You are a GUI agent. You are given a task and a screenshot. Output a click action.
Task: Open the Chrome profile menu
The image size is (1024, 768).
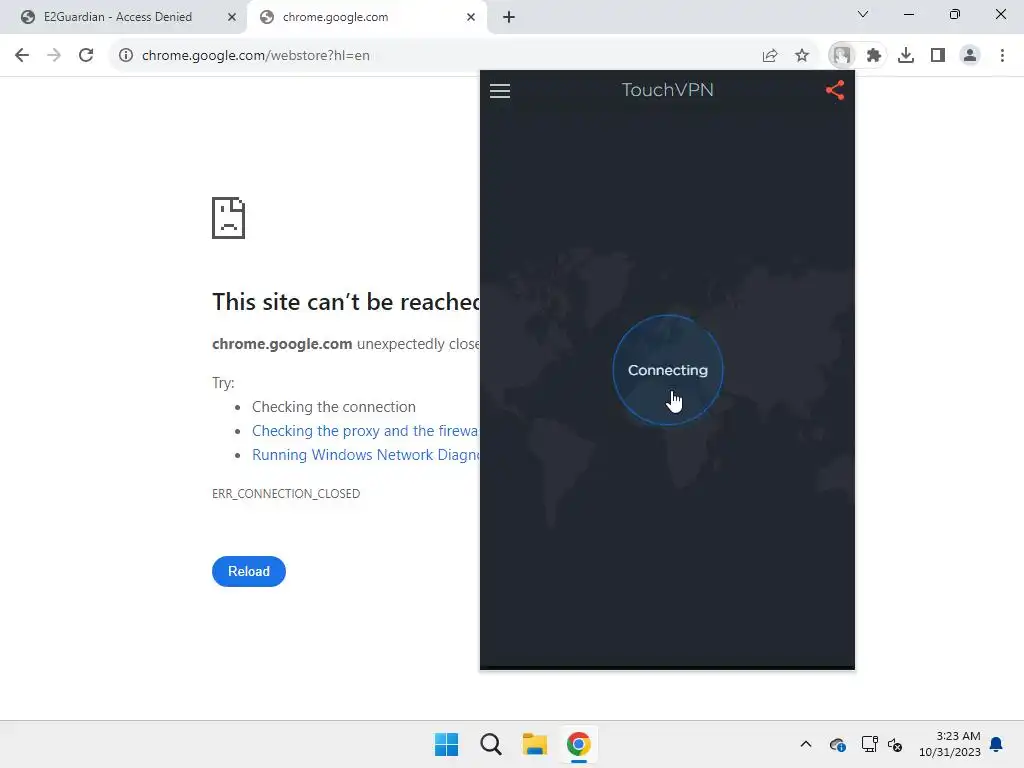pyautogui.click(x=970, y=56)
